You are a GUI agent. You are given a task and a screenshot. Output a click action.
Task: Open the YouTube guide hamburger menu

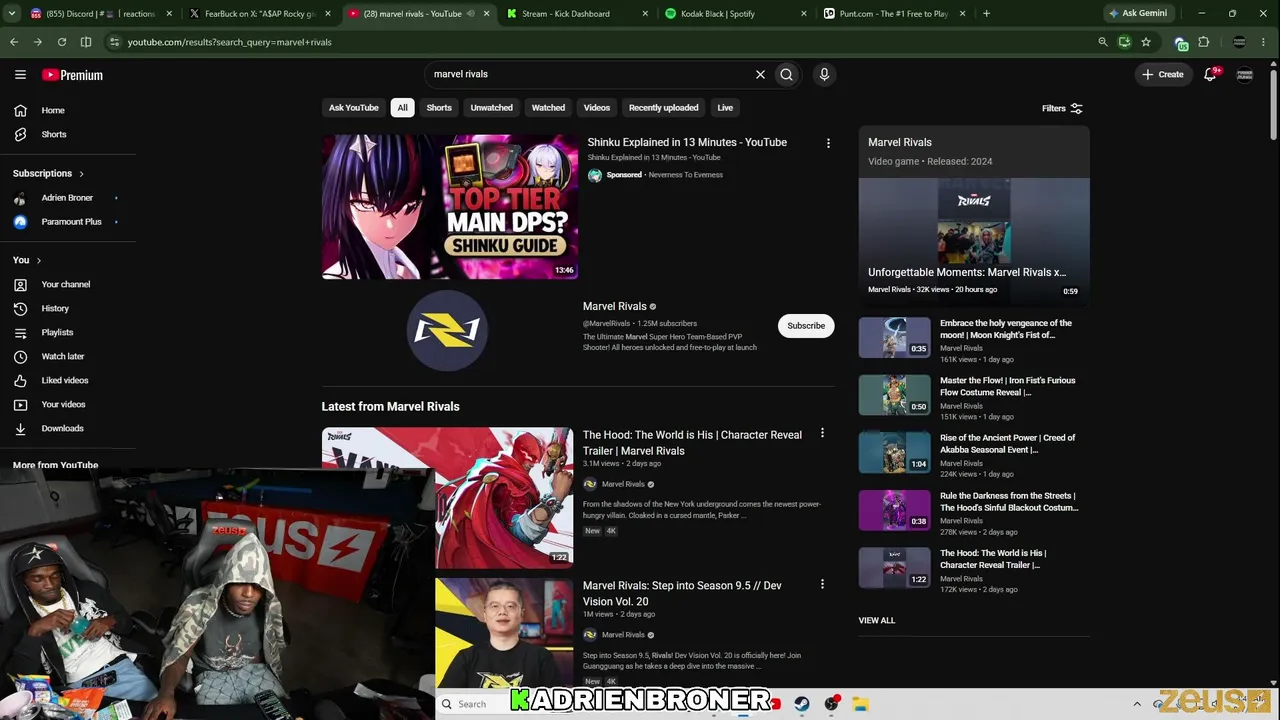click(x=20, y=75)
